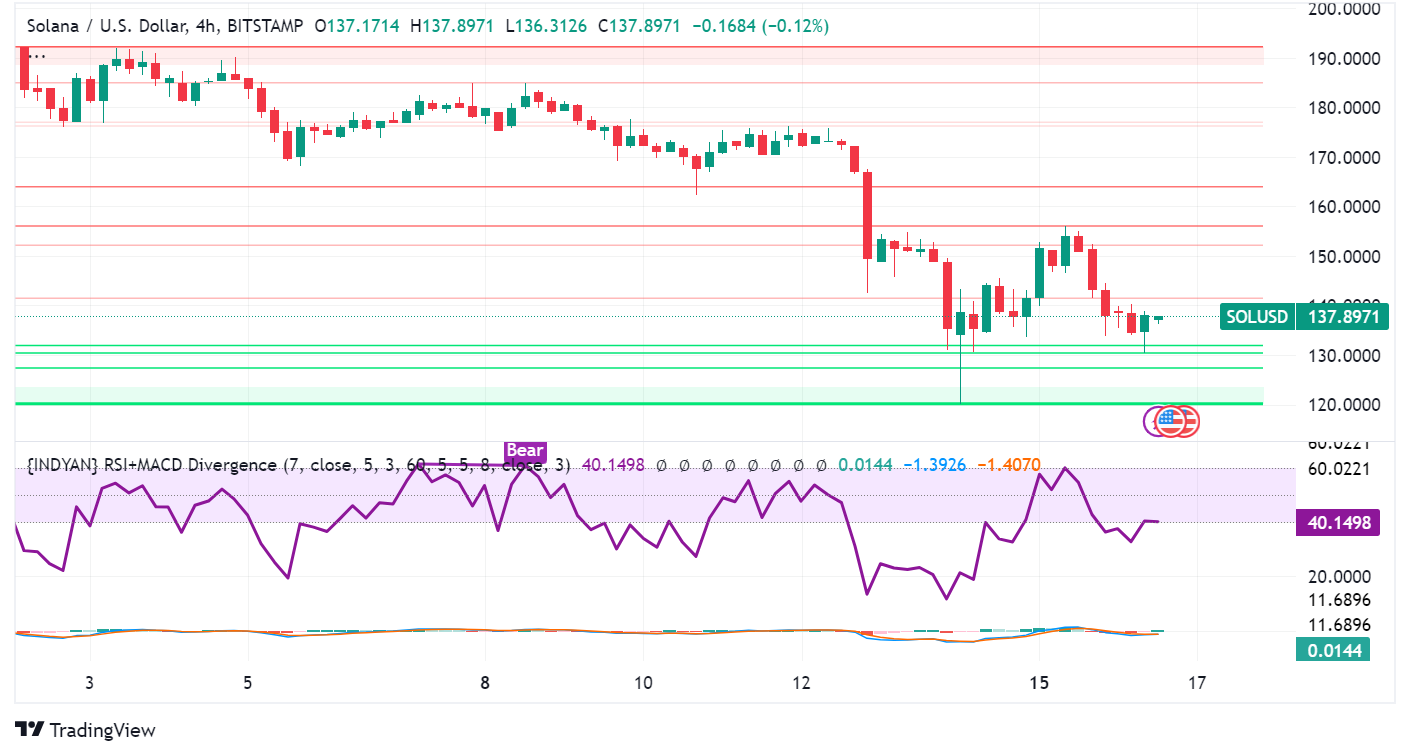Click date label 15 on the time axis
This screenshot has width=1410, height=756.
pos(1039,684)
